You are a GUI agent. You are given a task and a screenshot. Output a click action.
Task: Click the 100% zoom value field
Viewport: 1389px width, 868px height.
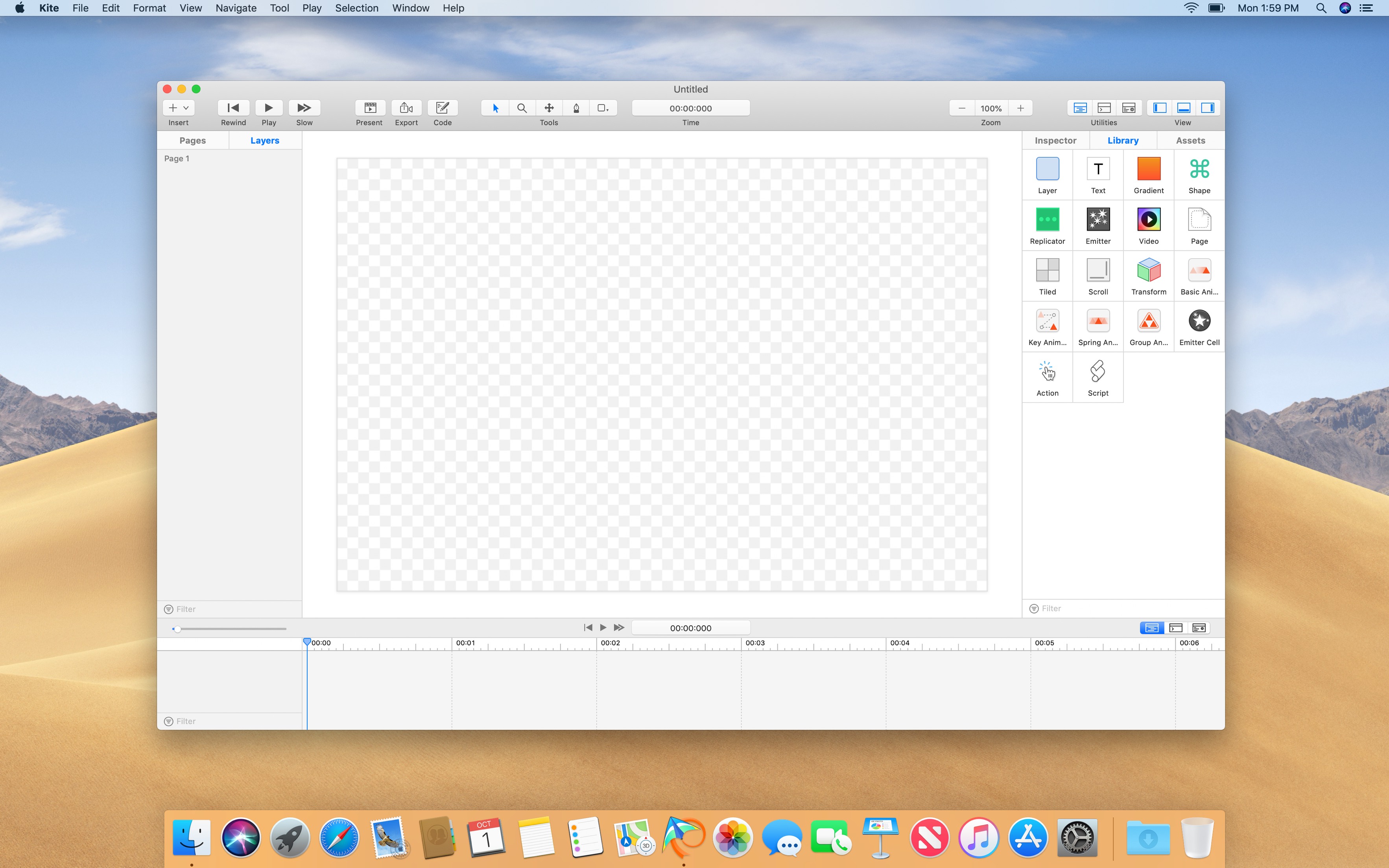click(x=991, y=108)
